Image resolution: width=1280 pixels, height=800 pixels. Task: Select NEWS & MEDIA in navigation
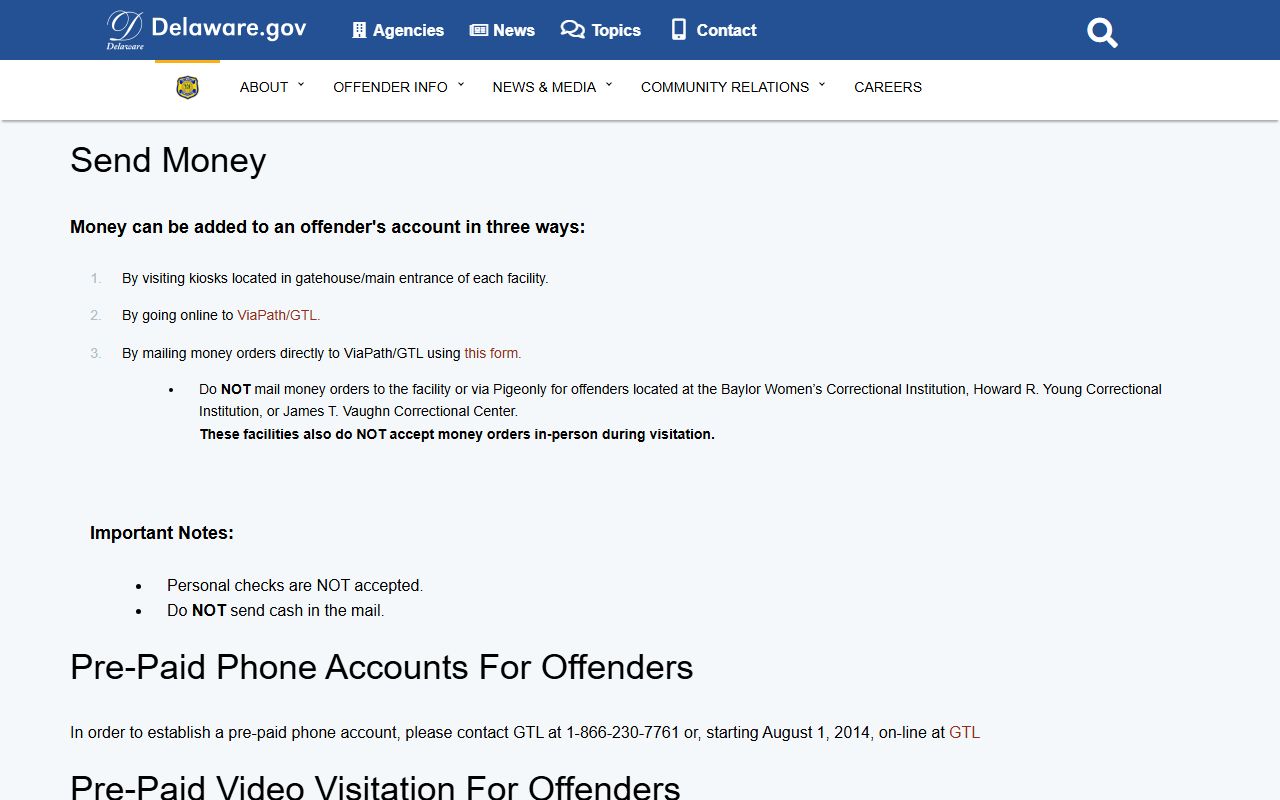[544, 87]
